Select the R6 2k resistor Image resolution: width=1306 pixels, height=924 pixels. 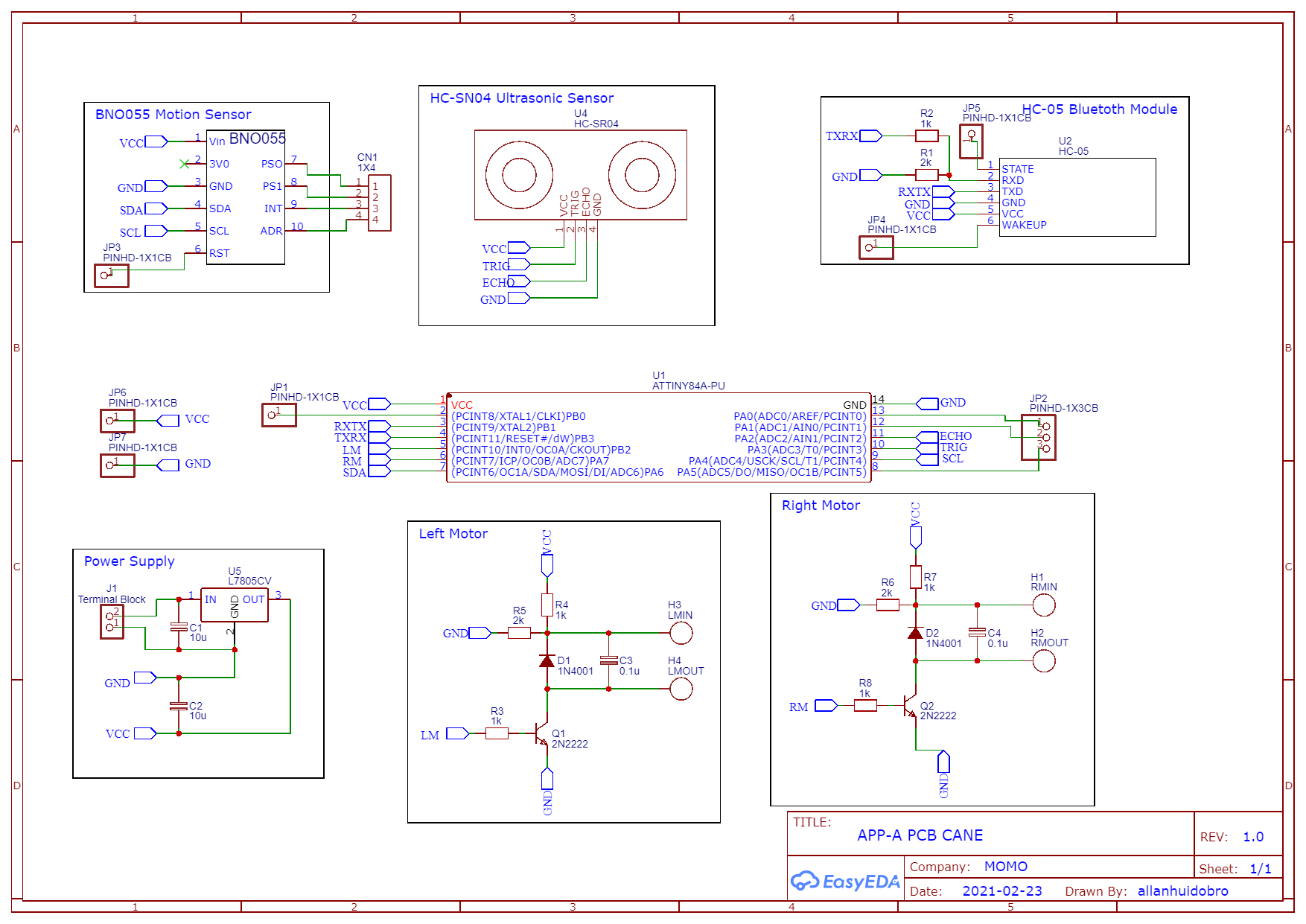click(x=888, y=605)
